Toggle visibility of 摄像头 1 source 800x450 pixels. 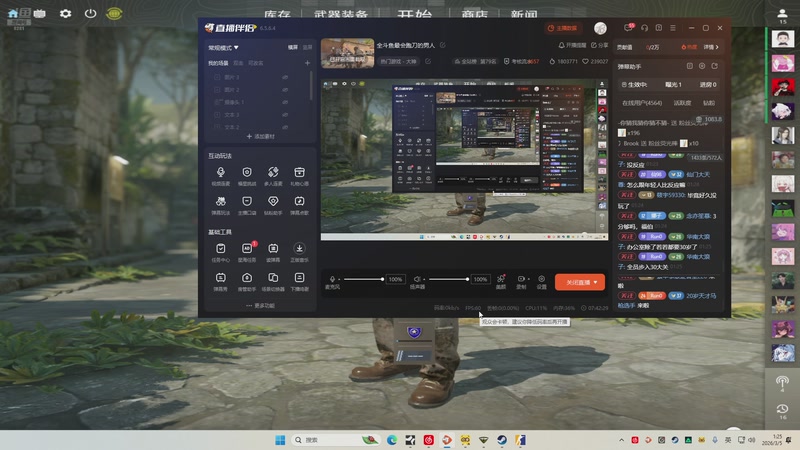click(285, 102)
